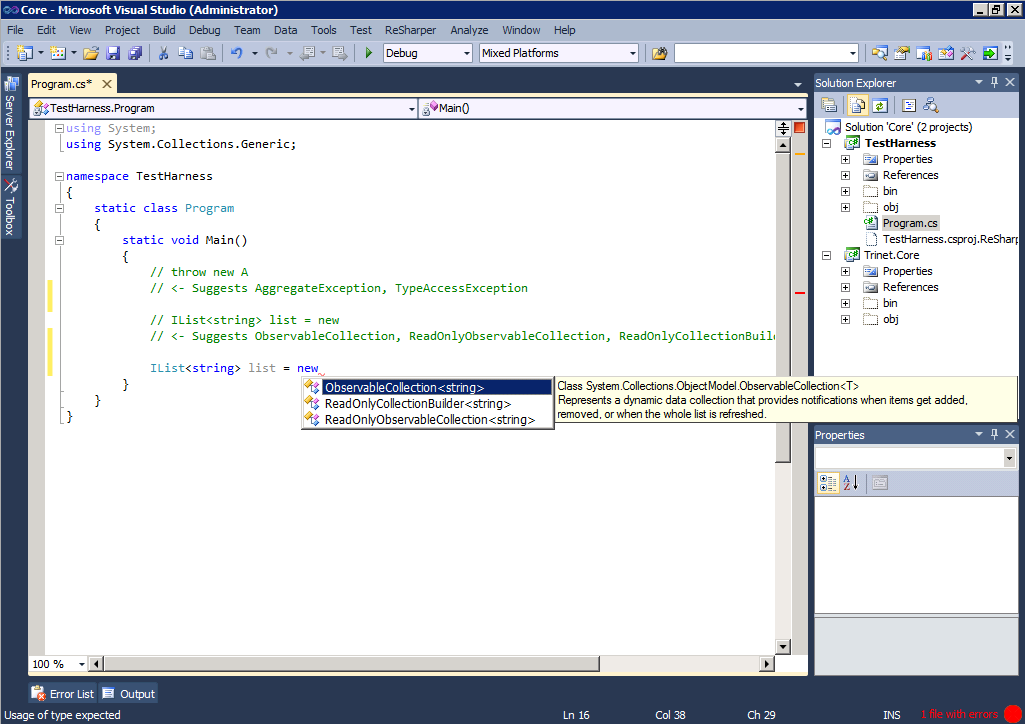
Task: Close the Program.cs editor tab
Action: tap(107, 84)
